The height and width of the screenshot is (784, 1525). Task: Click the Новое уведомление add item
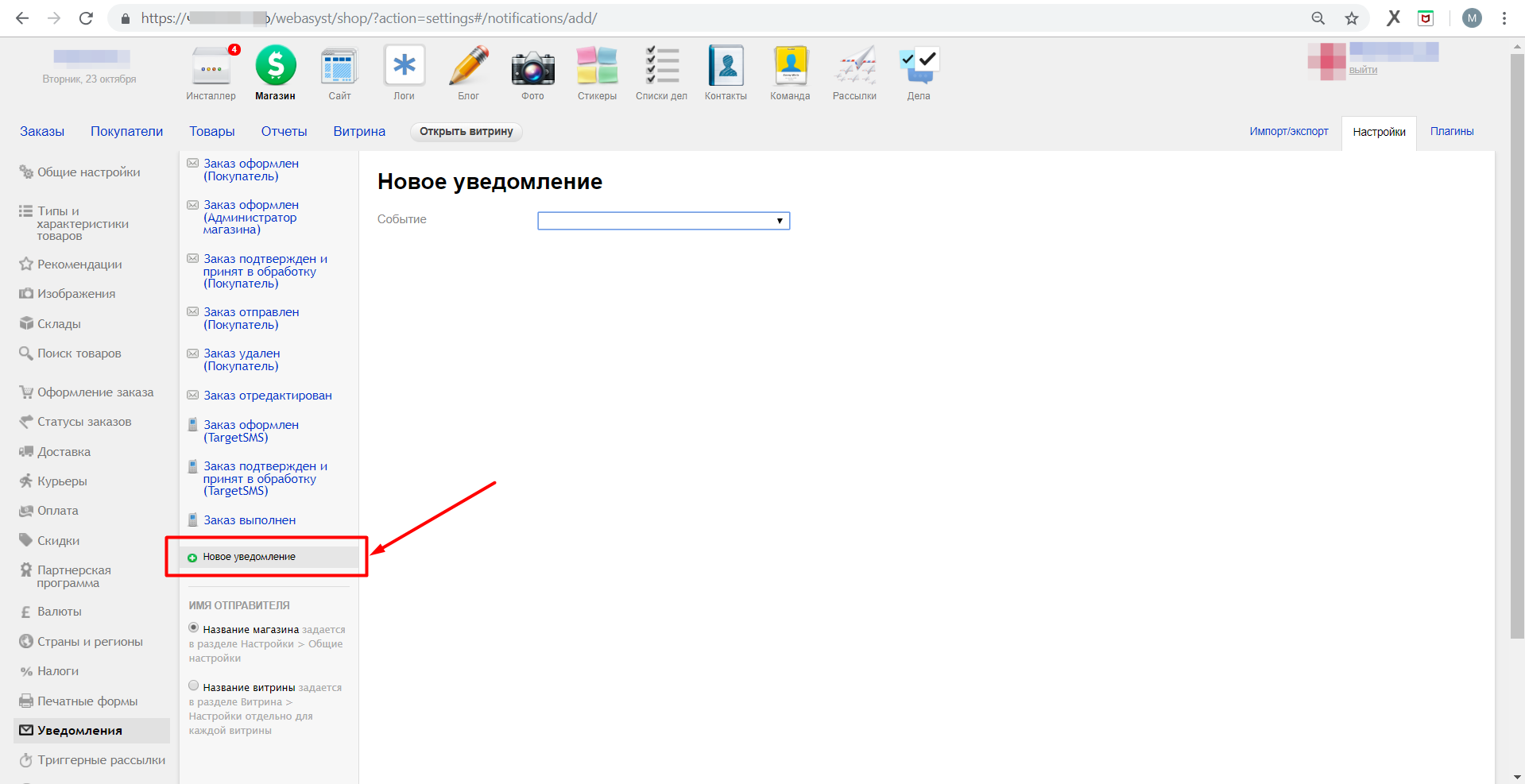click(249, 557)
